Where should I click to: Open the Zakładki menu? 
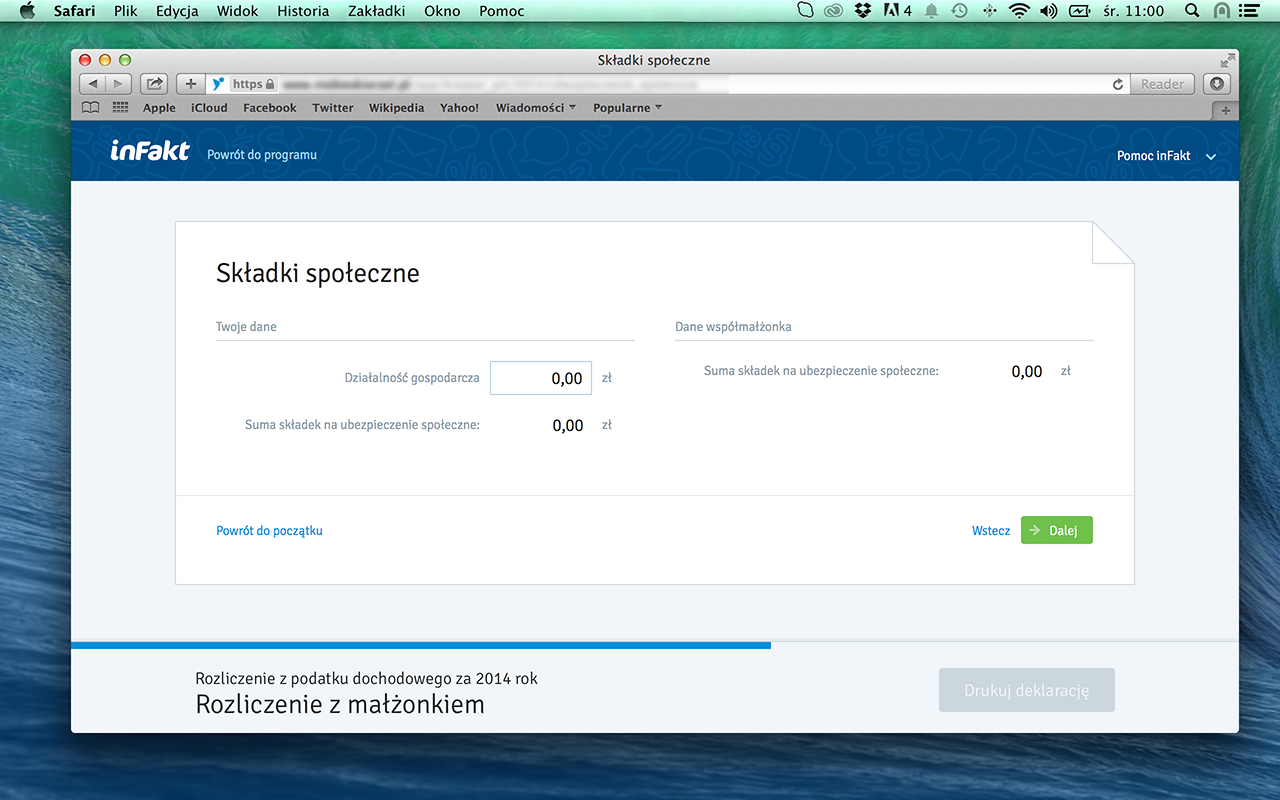tap(376, 11)
